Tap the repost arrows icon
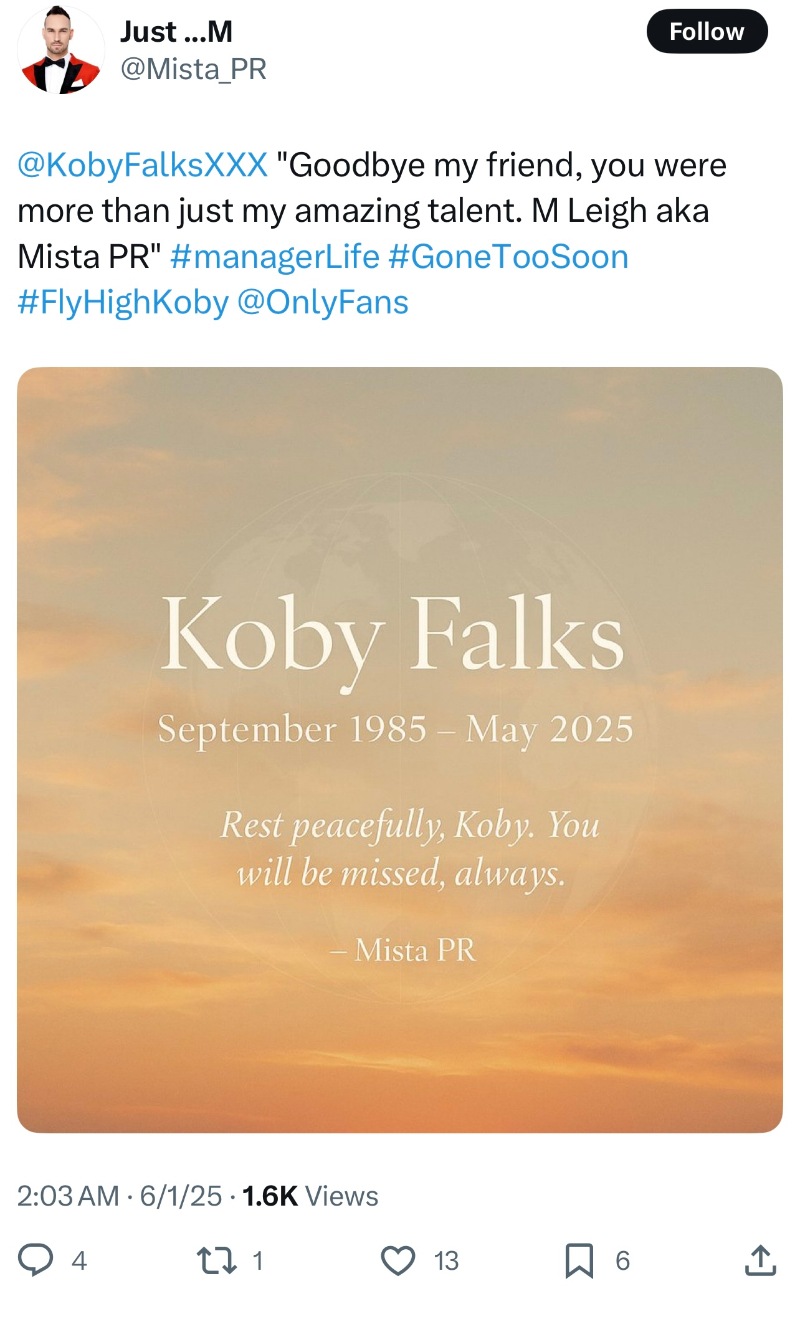Viewport: 800px width, 1319px height. tap(217, 1260)
